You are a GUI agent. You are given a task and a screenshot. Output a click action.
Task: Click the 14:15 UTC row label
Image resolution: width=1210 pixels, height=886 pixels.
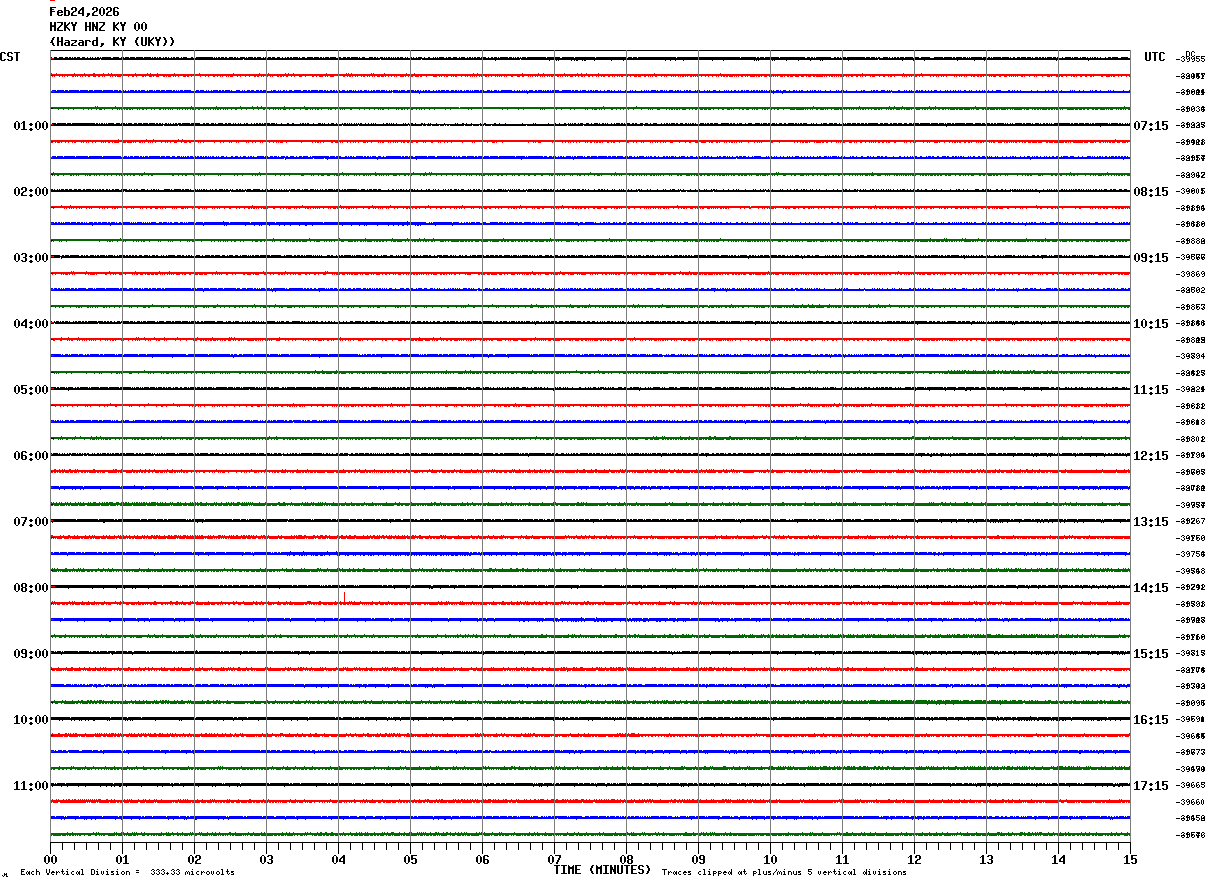(1151, 588)
